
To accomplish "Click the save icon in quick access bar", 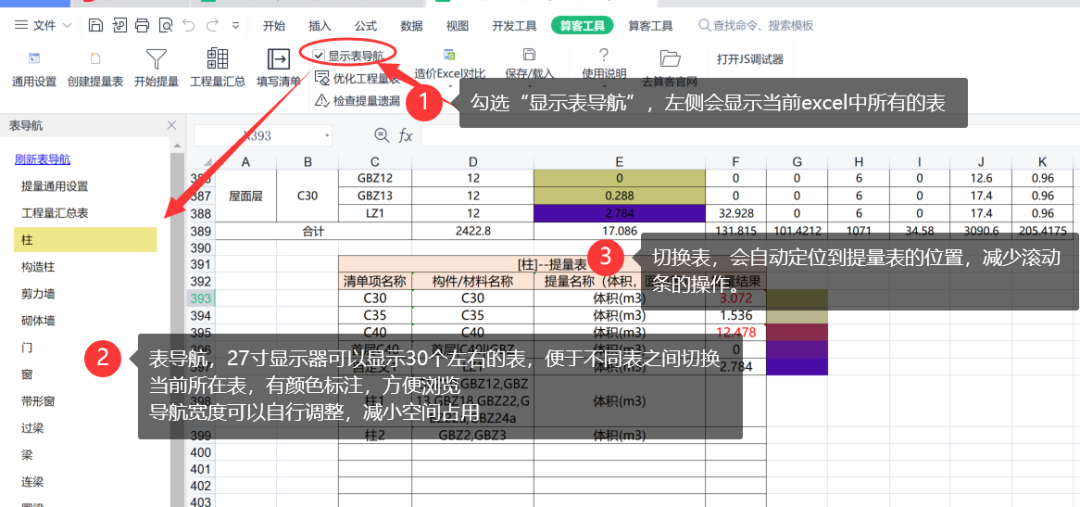I will tap(95, 25).
